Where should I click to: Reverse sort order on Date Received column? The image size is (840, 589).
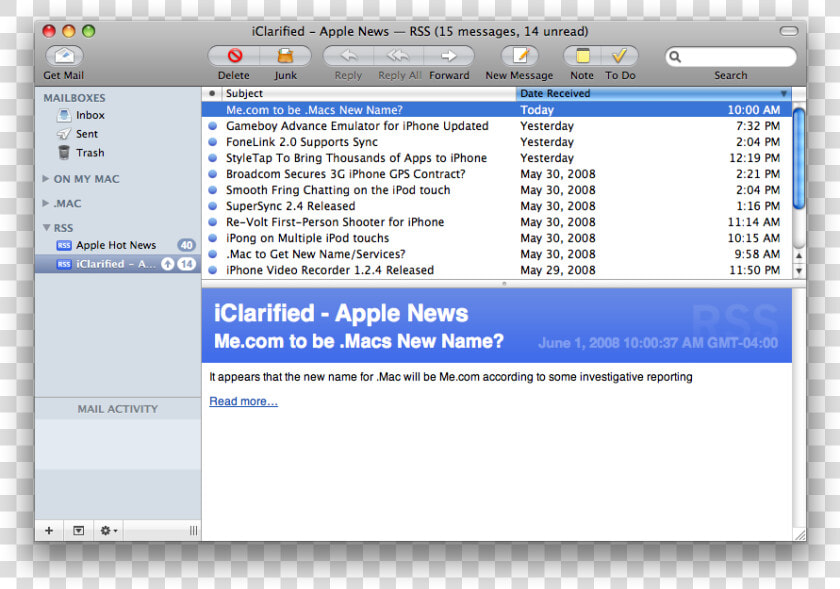tap(654, 94)
